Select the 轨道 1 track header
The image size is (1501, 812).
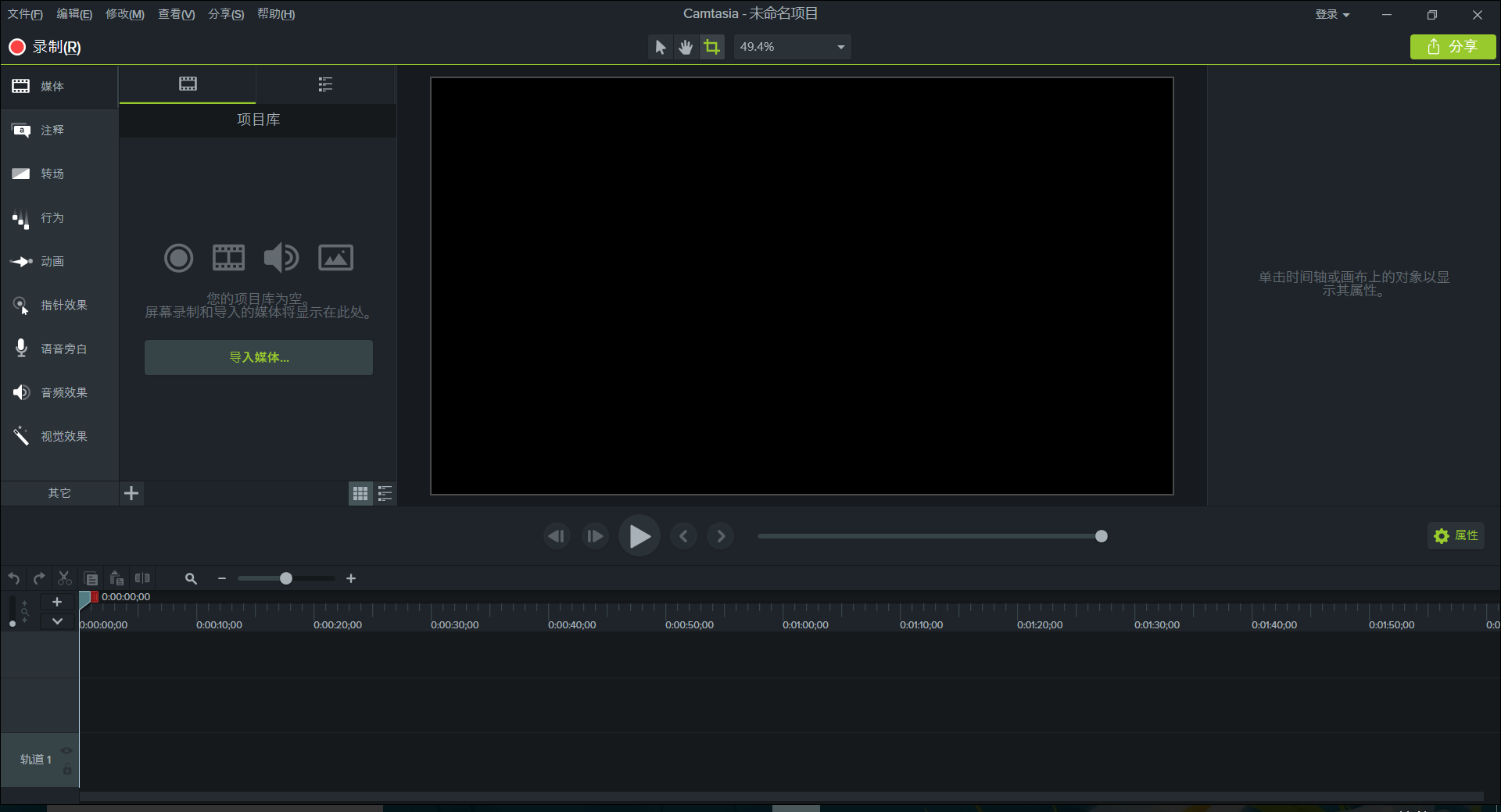[39, 760]
